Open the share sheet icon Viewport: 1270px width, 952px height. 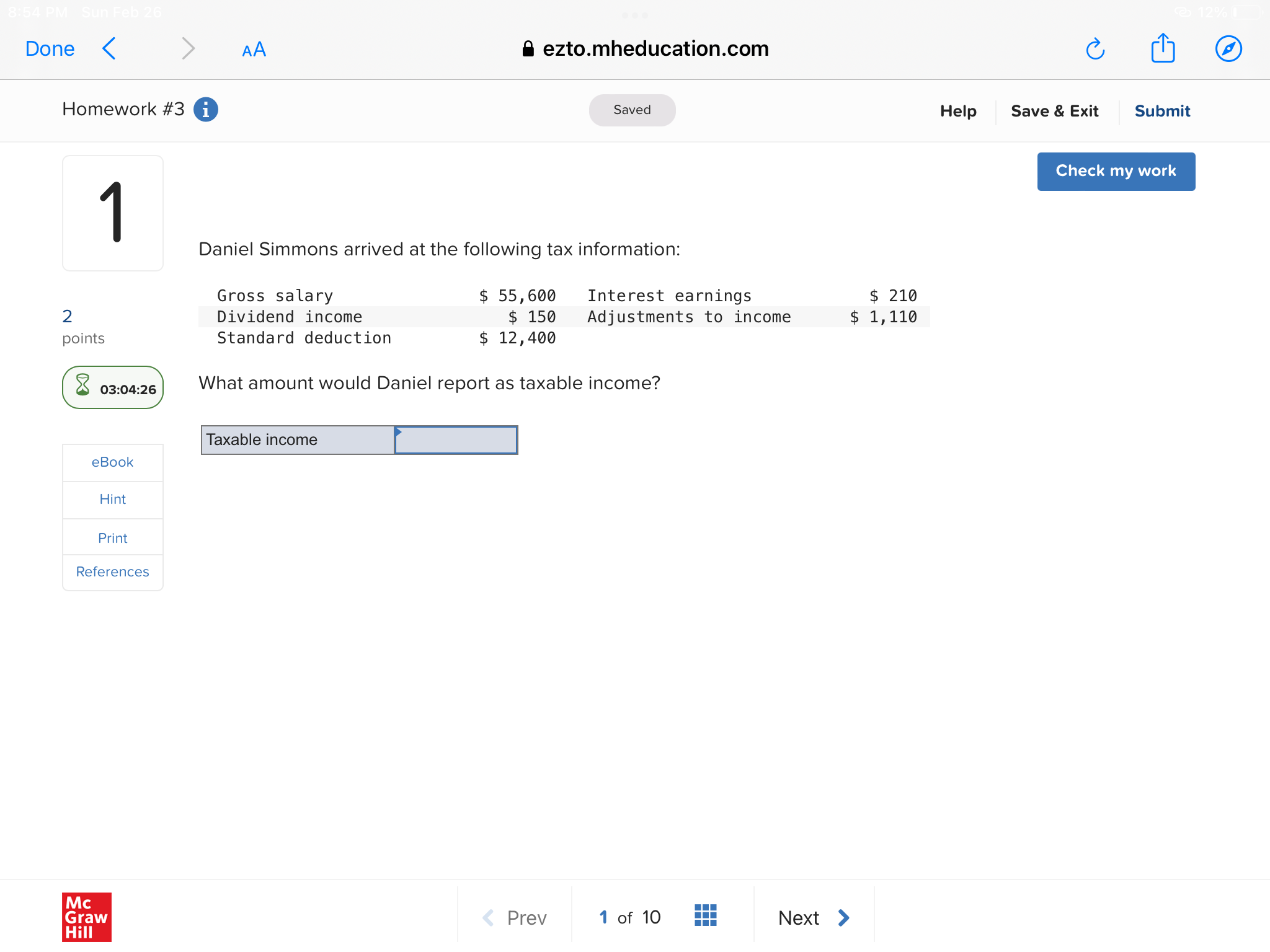(x=1163, y=48)
